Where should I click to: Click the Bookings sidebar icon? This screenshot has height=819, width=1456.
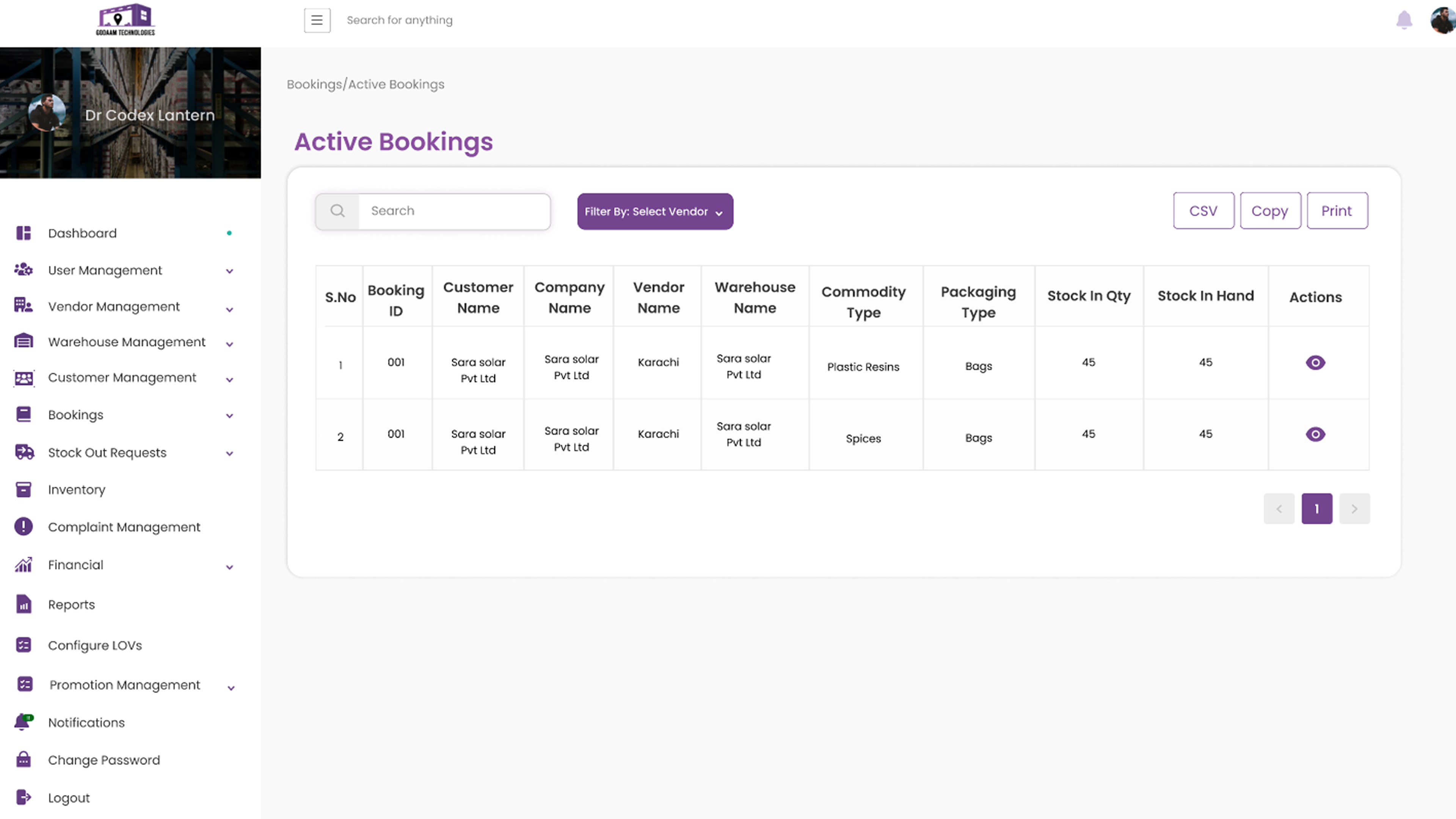(x=23, y=414)
